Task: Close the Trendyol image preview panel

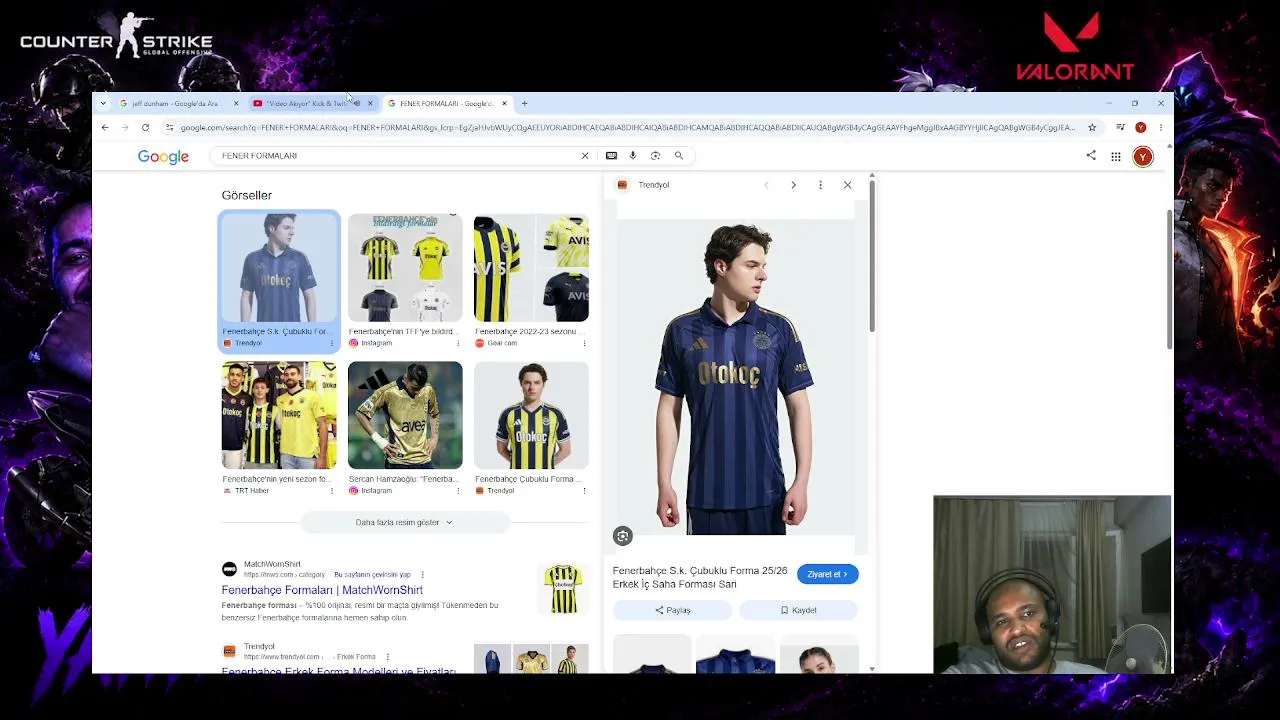Action: click(847, 185)
